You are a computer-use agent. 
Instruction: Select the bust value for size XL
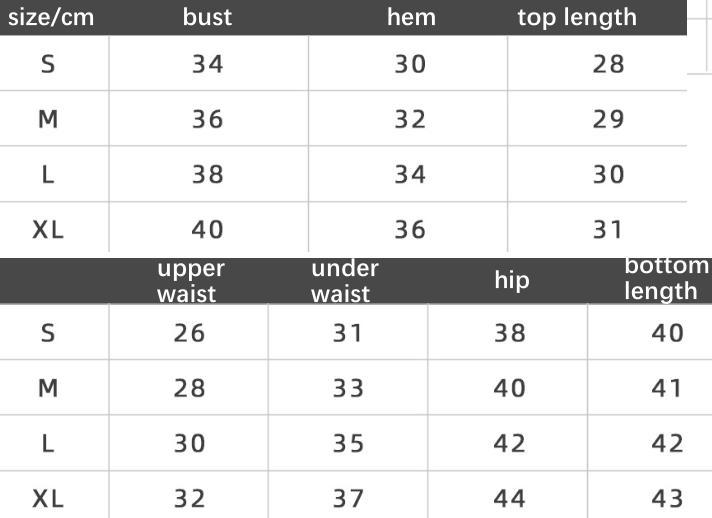click(207, 230)
